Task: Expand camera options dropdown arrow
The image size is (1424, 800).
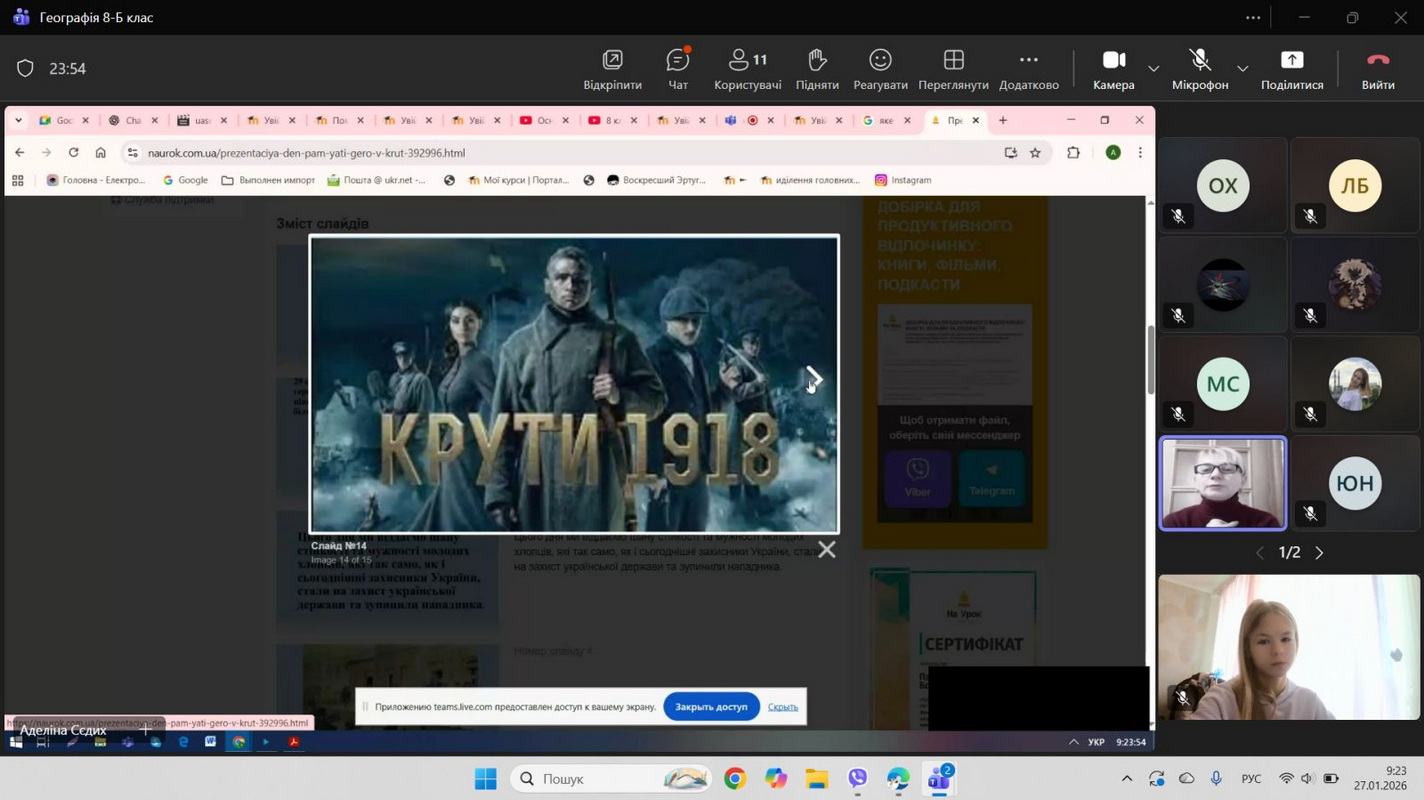Action: (1153, 69)
